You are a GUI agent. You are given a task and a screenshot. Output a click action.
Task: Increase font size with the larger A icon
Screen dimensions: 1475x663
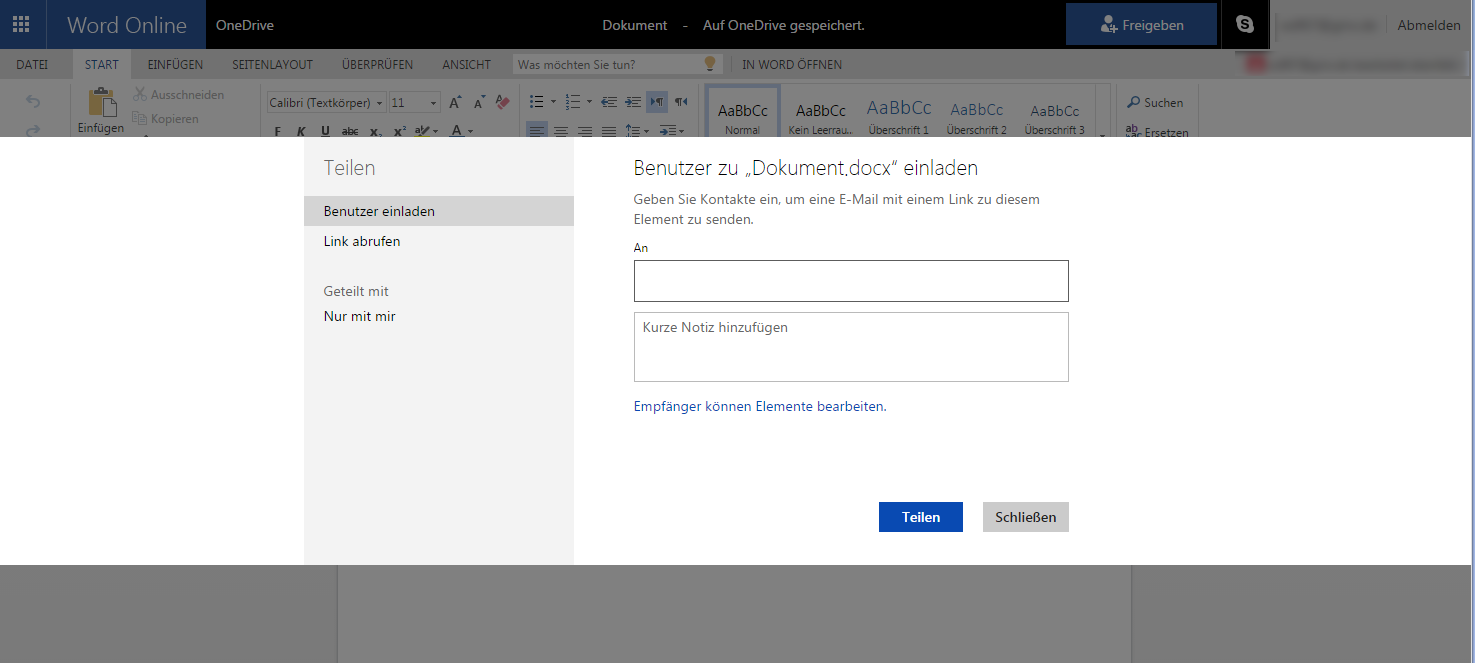tap(455, 103)
